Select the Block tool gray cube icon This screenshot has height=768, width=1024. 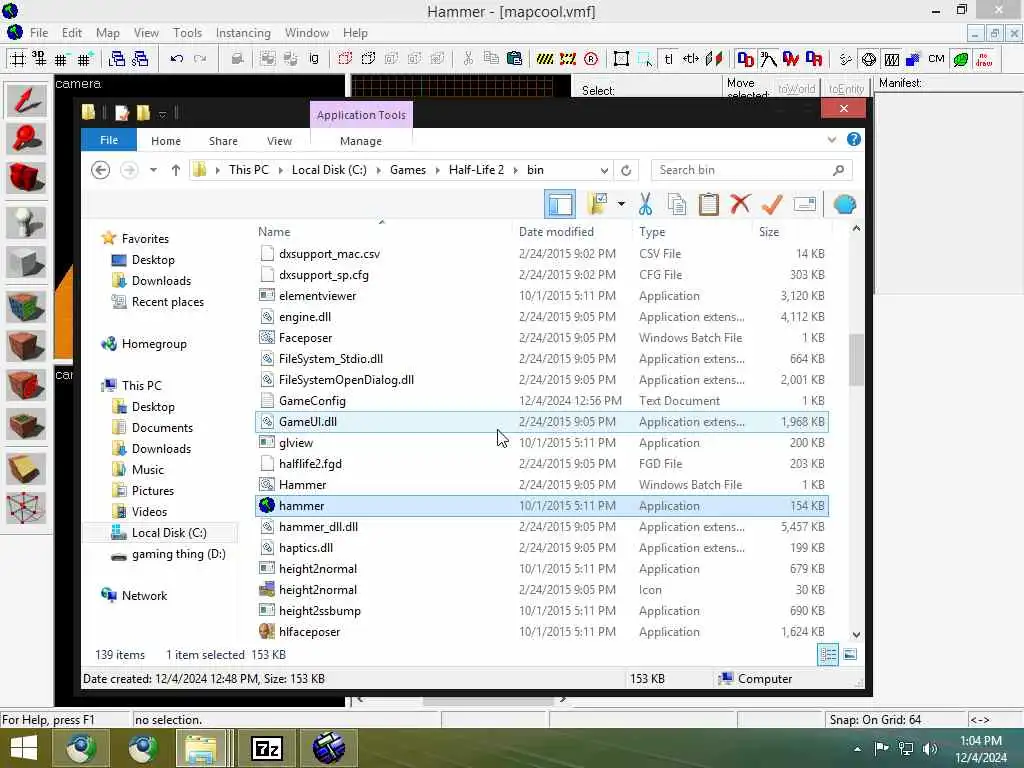click(26, 262)
